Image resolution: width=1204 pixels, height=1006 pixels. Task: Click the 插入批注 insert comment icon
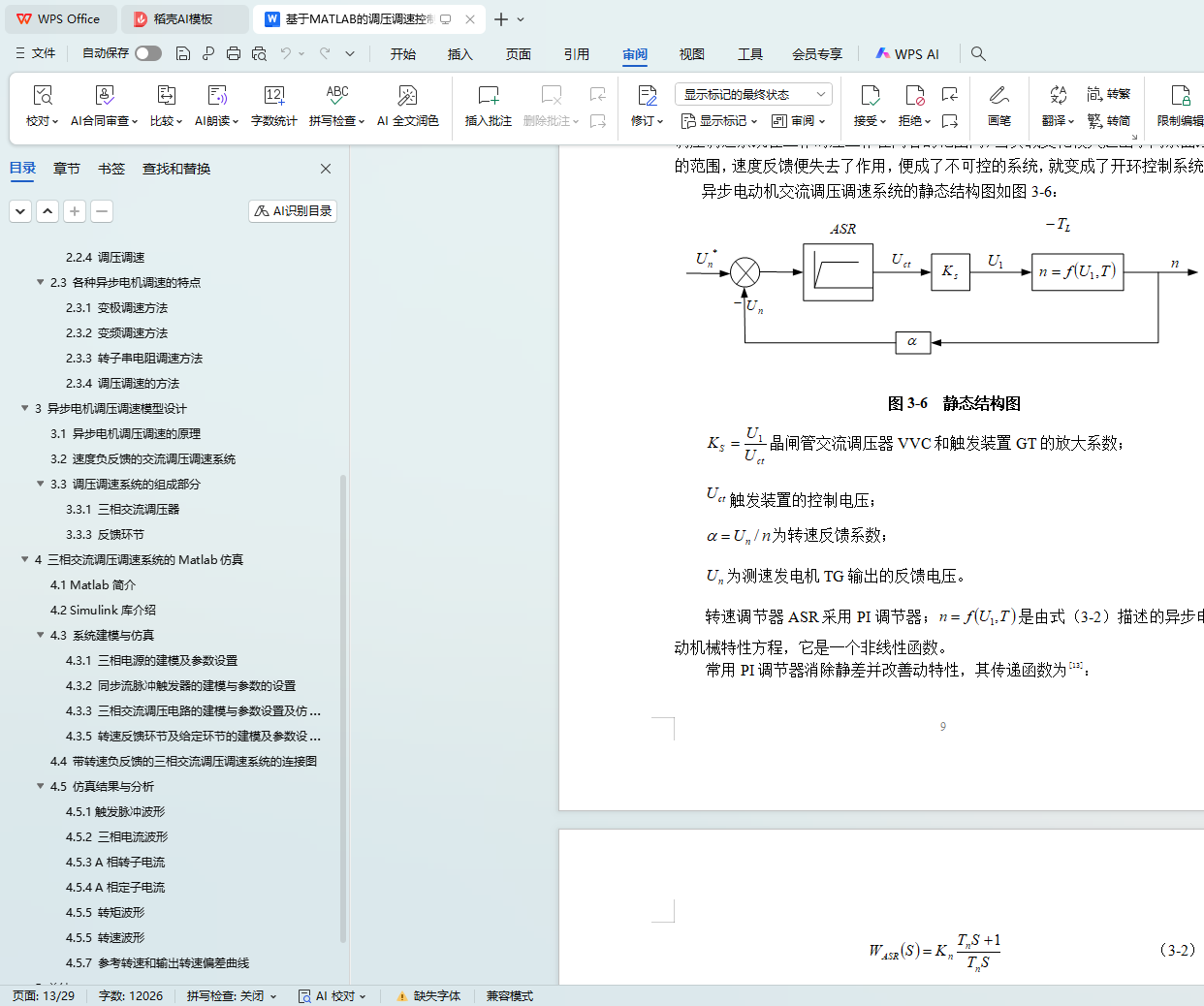488,96
